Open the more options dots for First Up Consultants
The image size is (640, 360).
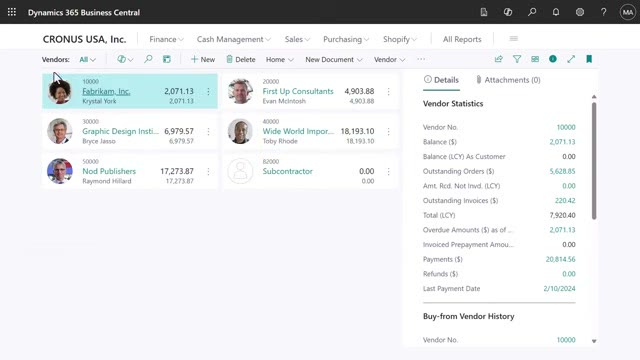[388, 91]
